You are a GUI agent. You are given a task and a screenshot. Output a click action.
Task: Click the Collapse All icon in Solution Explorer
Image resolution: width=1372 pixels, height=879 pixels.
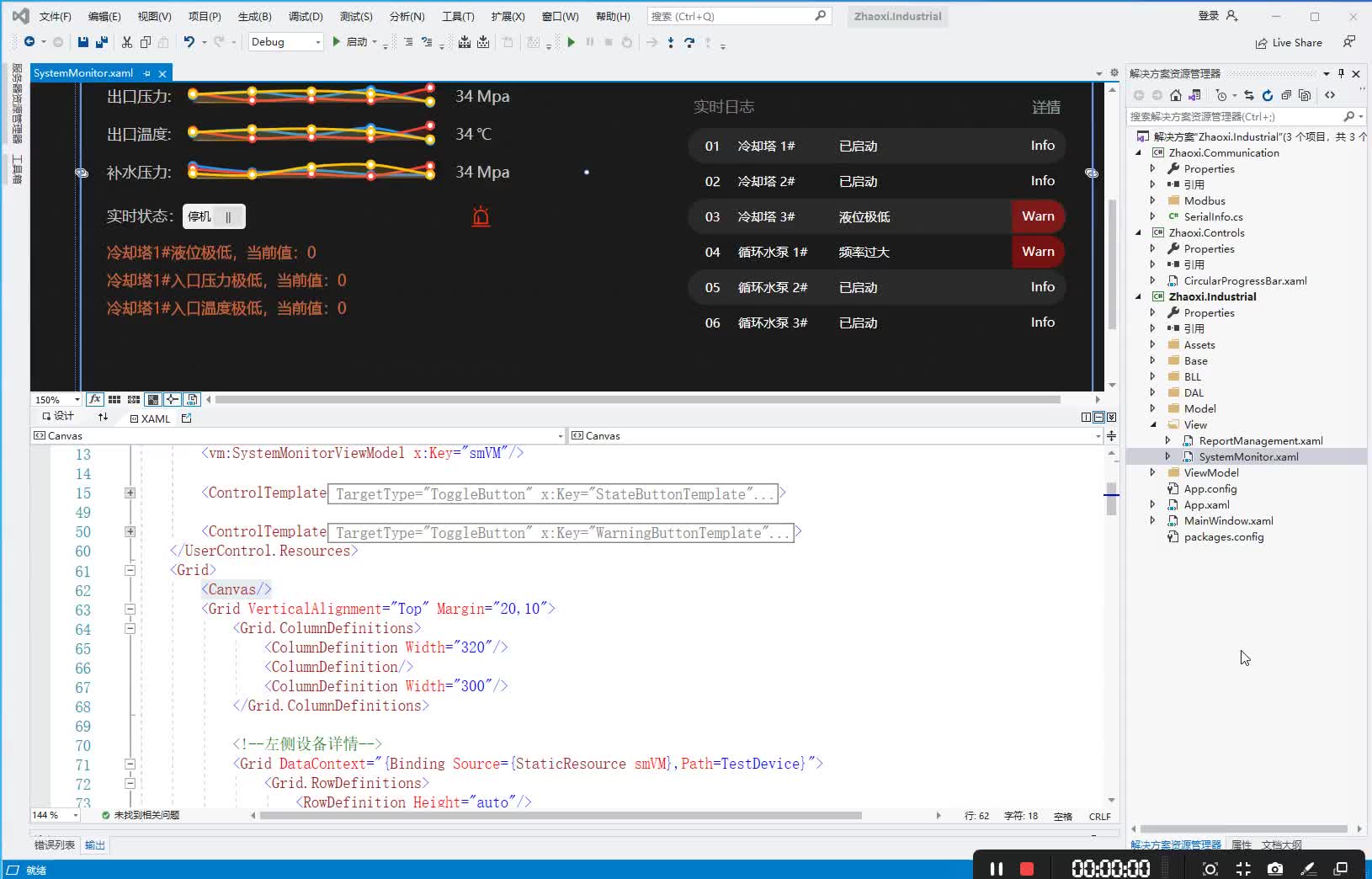coord(1286,95)
